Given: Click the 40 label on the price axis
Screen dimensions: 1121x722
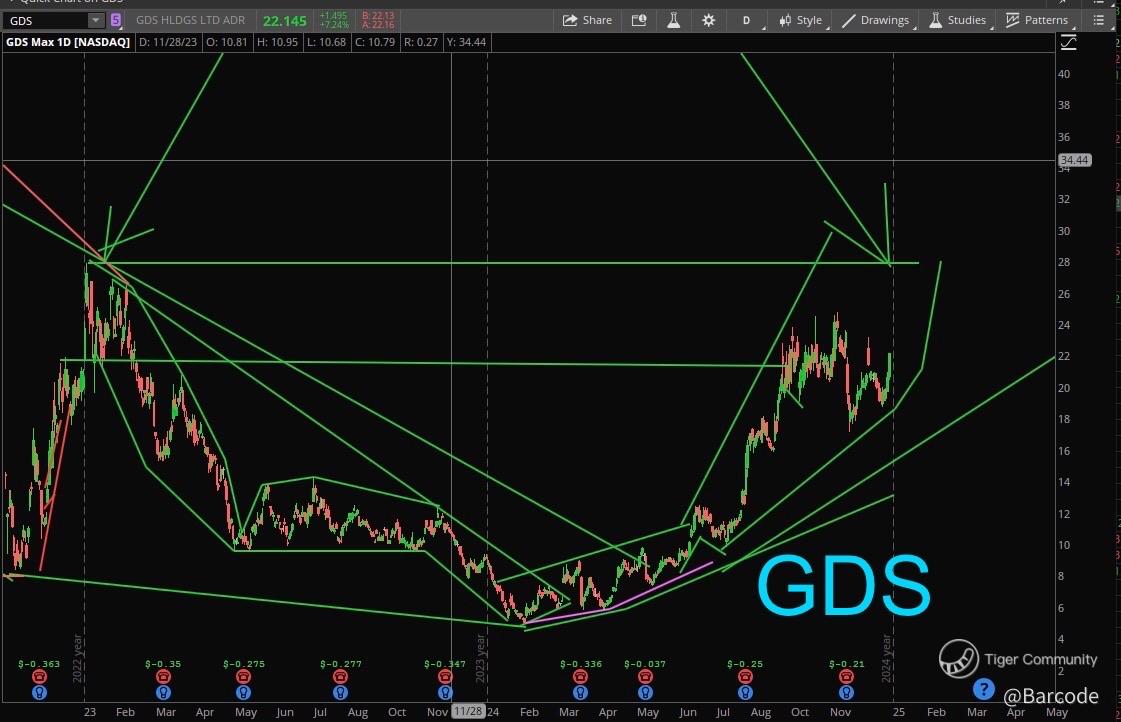Looking at the screenshot, I should (x=1064, y=74).
